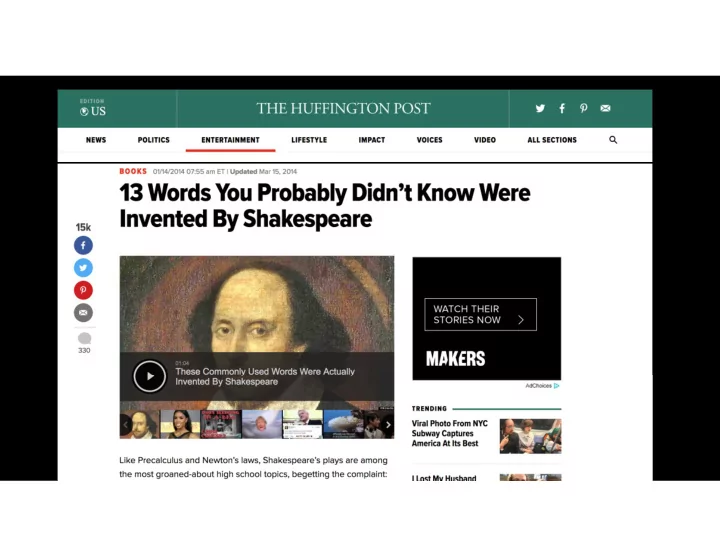The width and height of the screenshot is (720, 557).
Task: Click the 15k share count
Action: click(x=83, y=227)
